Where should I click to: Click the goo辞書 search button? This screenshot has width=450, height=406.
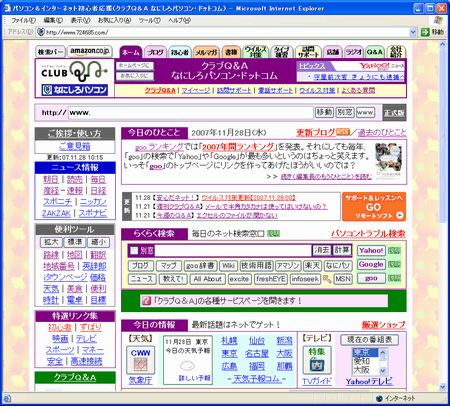tap(200, 266)
